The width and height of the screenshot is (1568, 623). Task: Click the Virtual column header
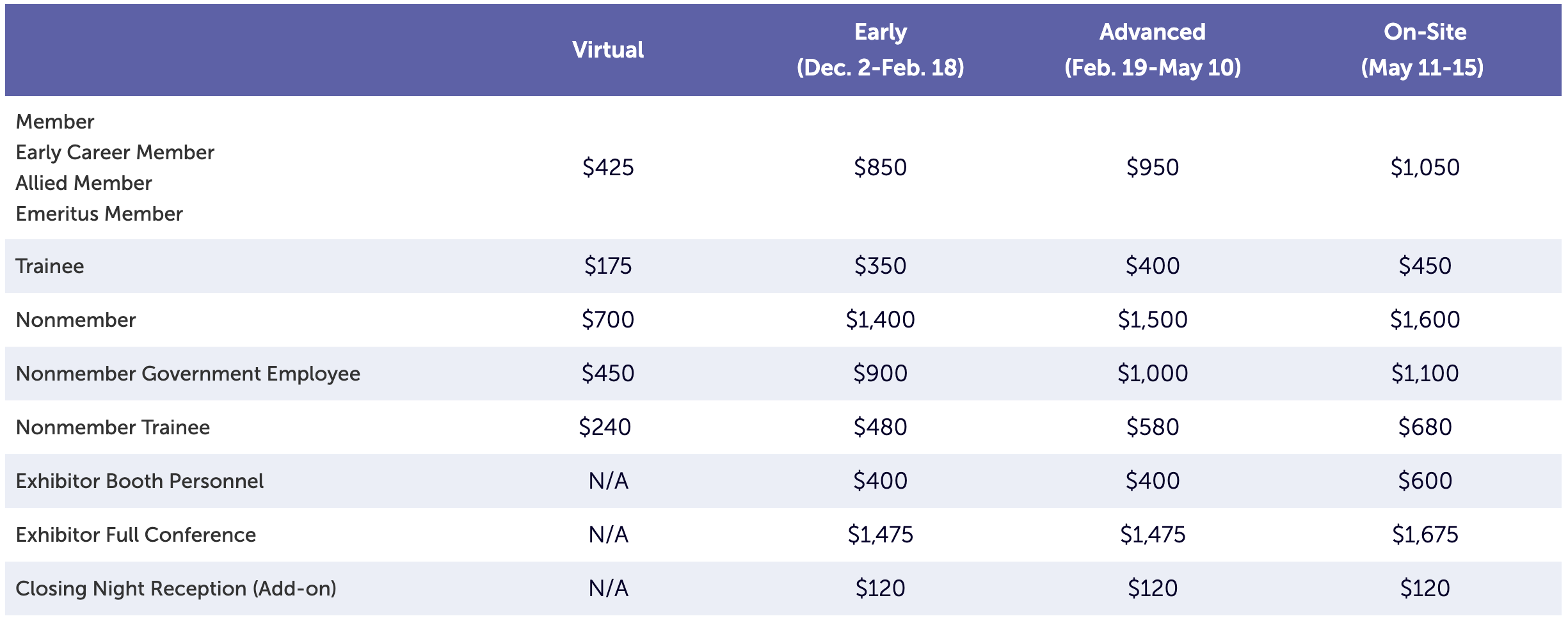pyautogui.click(x=608, y=50)
